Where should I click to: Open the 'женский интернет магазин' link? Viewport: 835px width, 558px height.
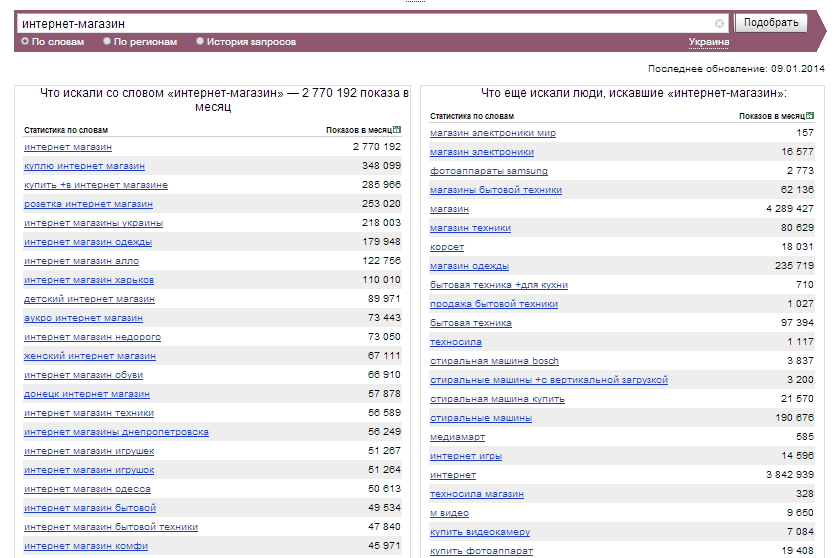(x=90, y=356)
